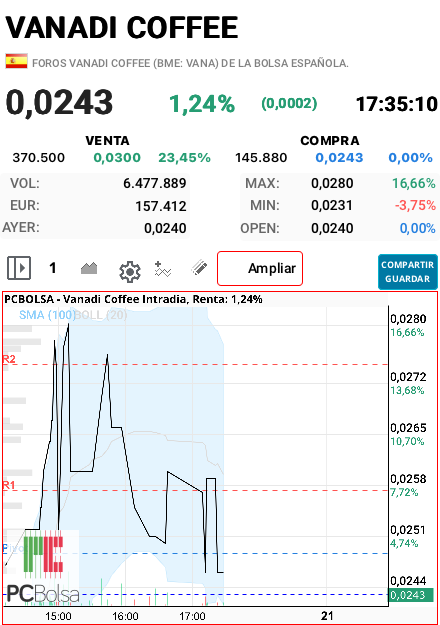This screenshot has width=440, height=625.
Task: Toggle the BOLL (20) indicator label
Action: click(x=101, y=315)
